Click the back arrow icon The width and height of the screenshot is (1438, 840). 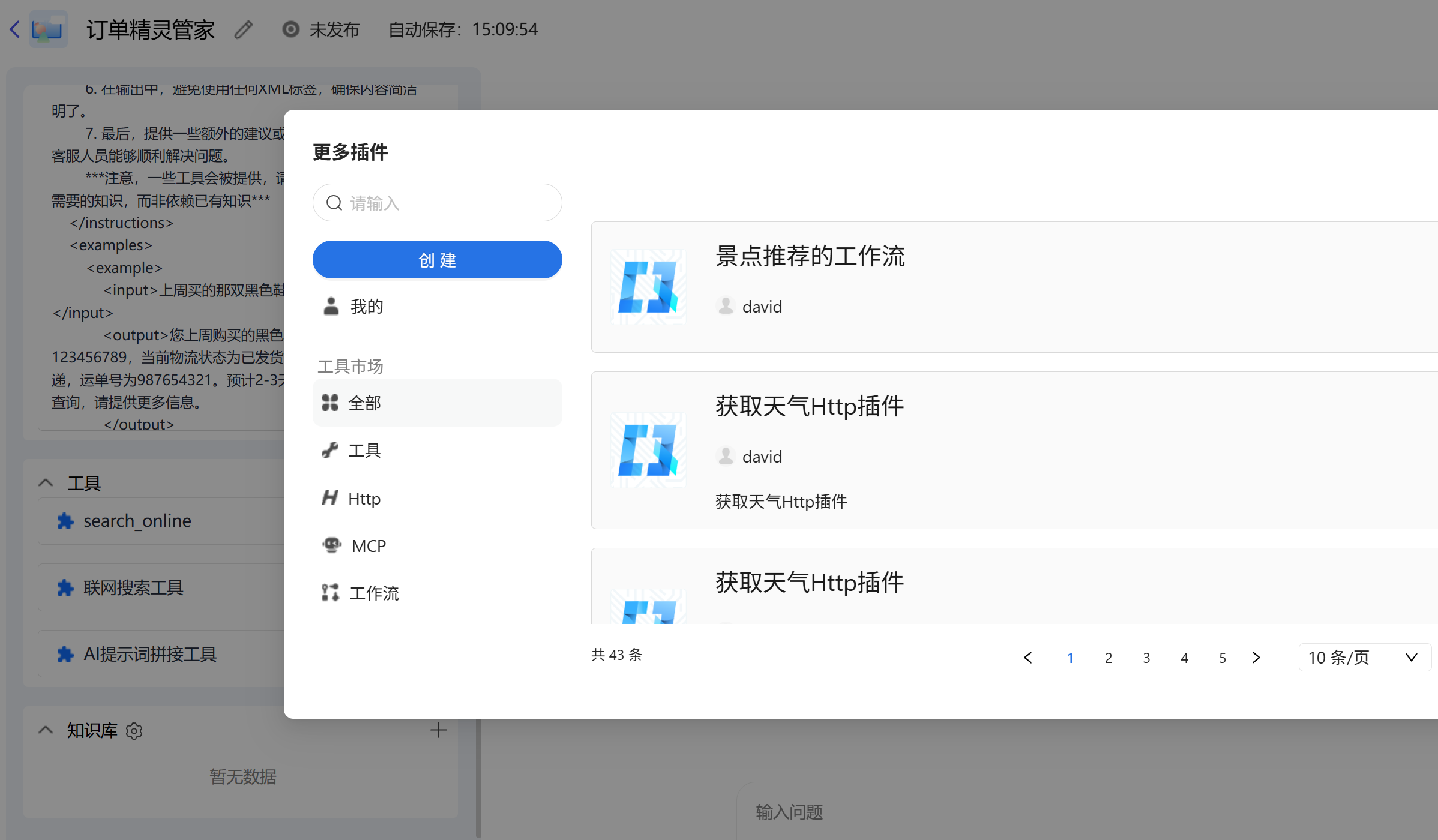point(15,29)
